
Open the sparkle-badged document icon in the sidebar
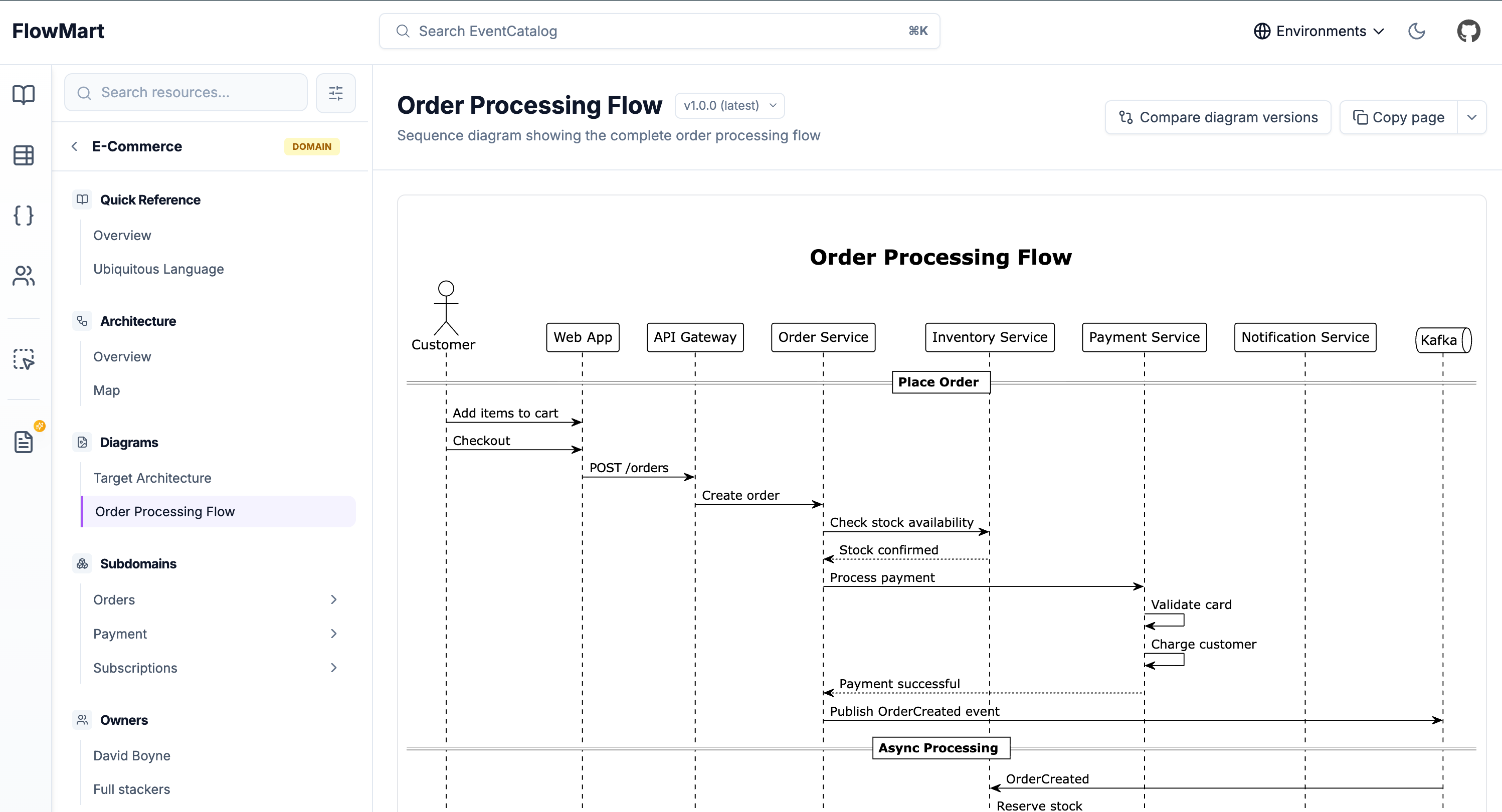point(24,442)
